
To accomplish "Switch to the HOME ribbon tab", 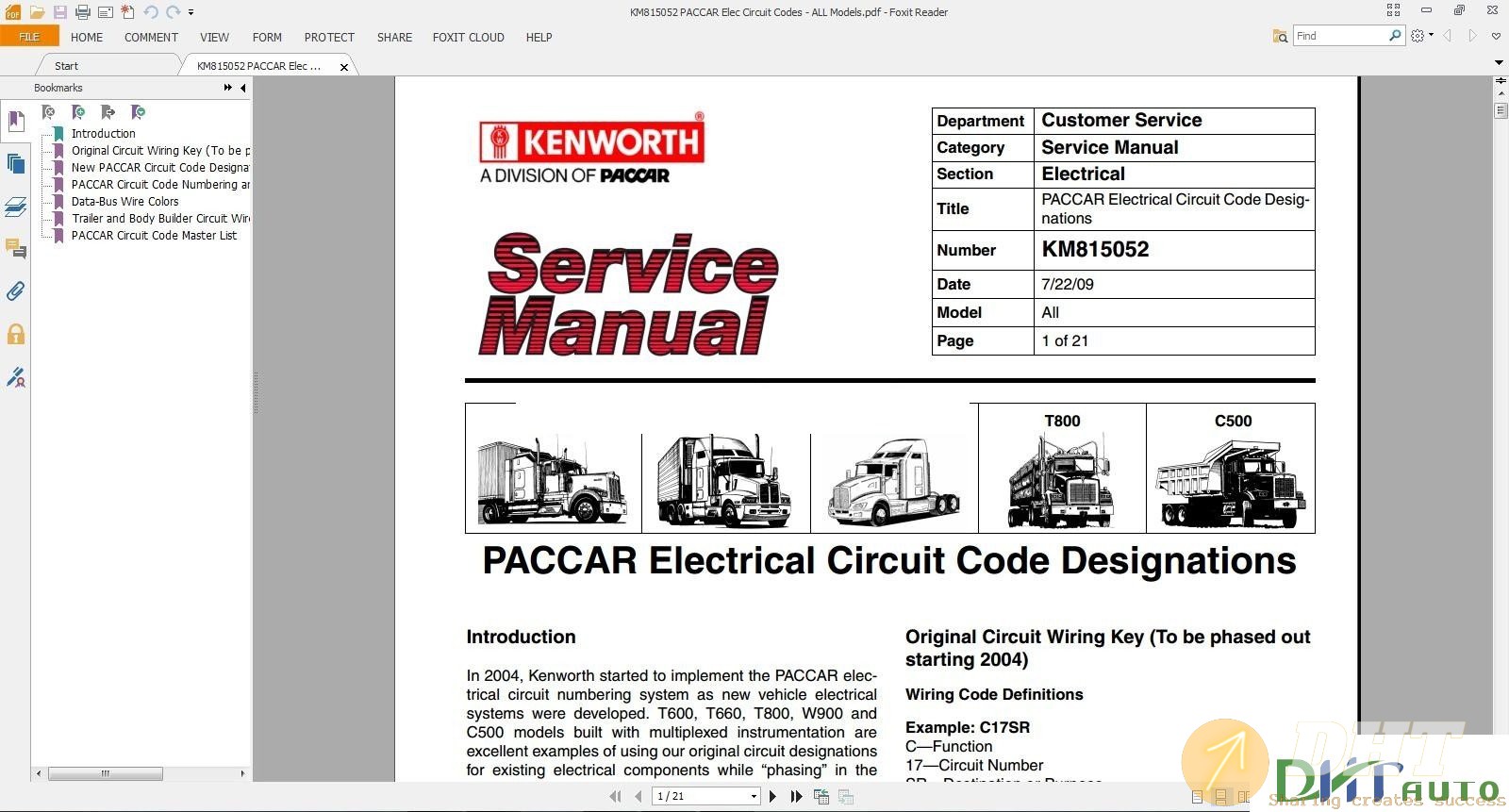I will point(87,38).
